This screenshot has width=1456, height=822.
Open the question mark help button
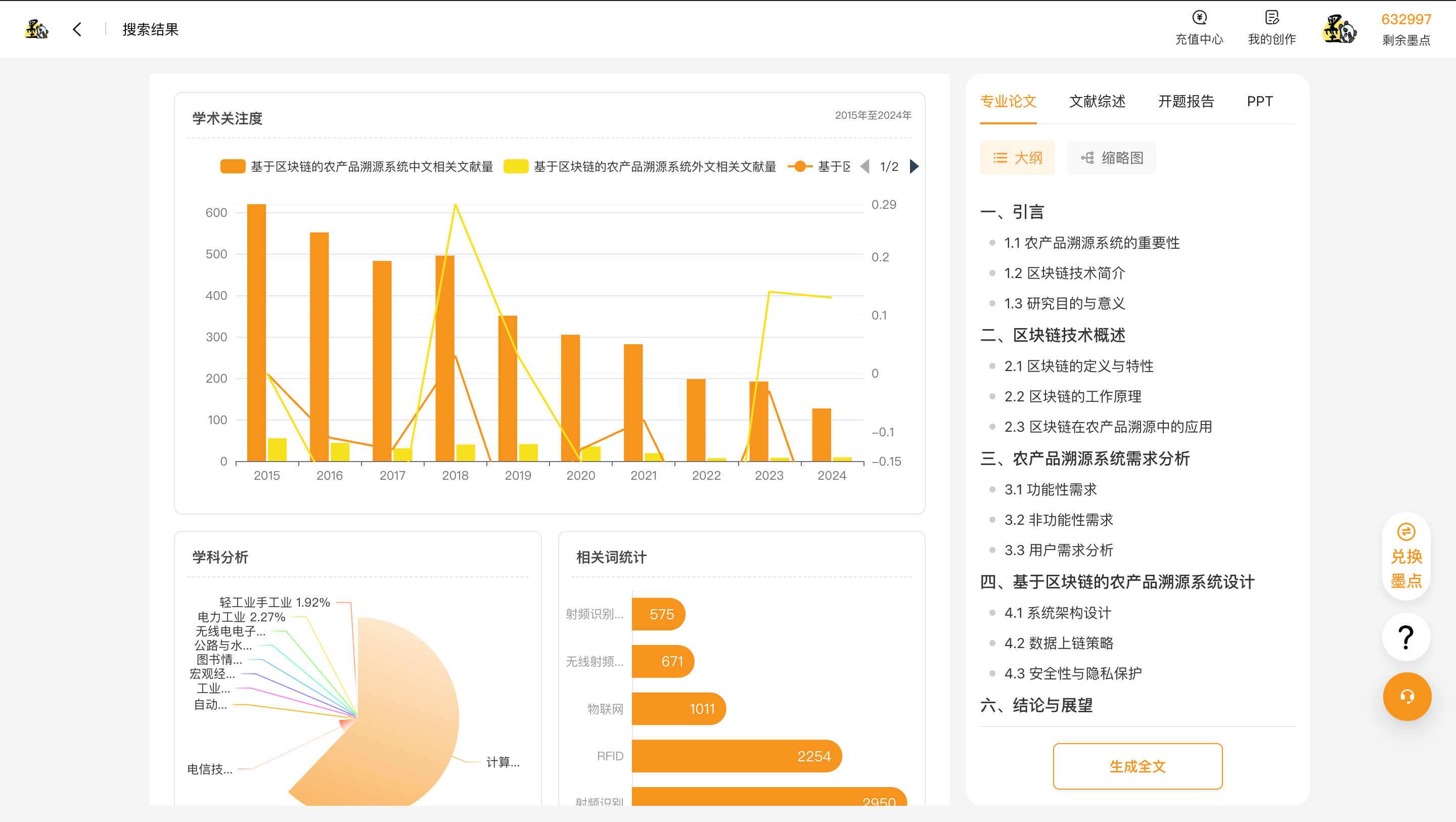[1405, 637]
